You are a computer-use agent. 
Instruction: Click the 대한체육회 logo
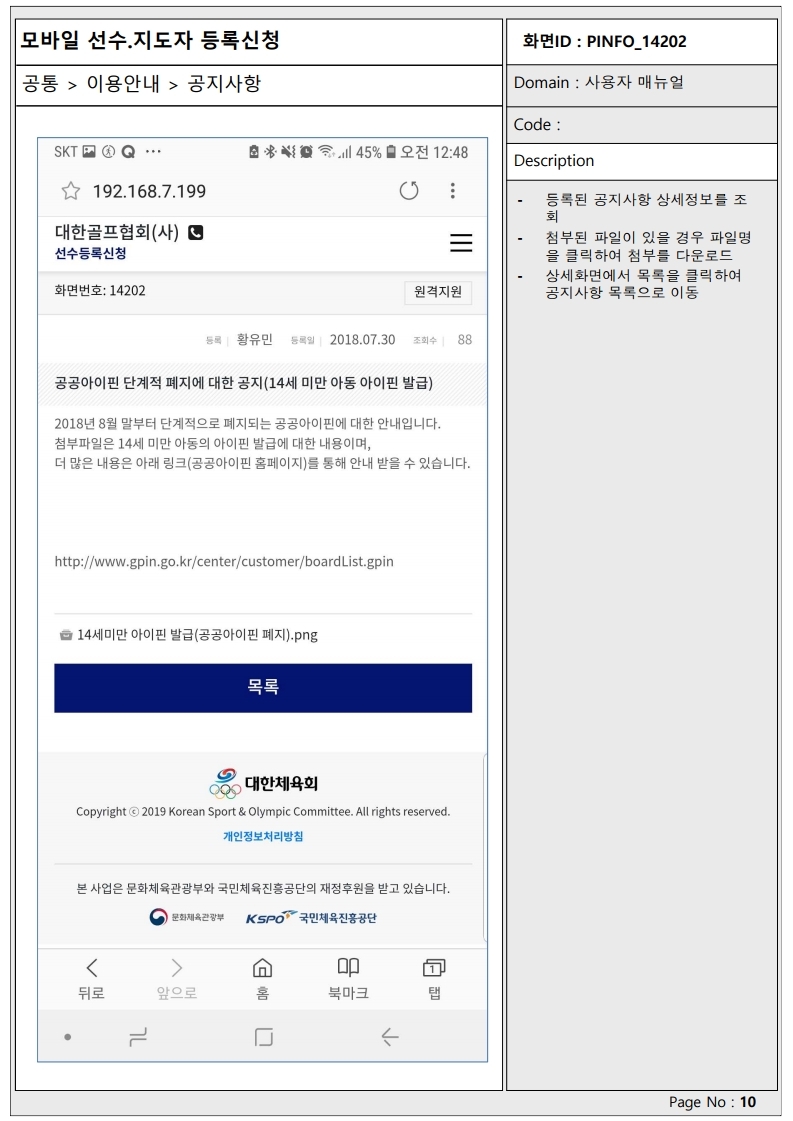tap(263, 784)
